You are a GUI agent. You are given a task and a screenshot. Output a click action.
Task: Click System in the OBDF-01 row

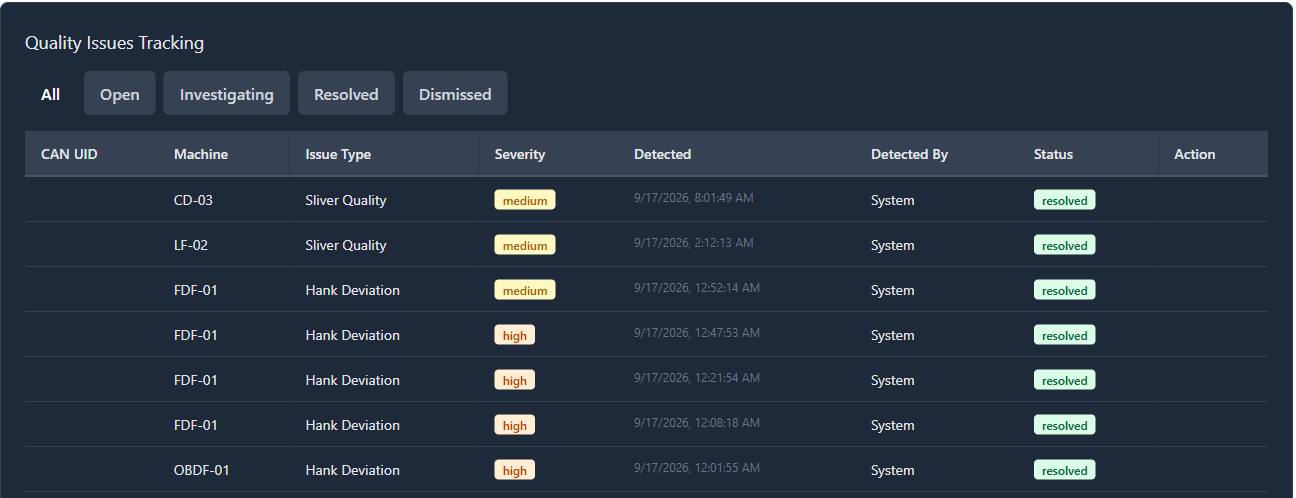(893, 470)
